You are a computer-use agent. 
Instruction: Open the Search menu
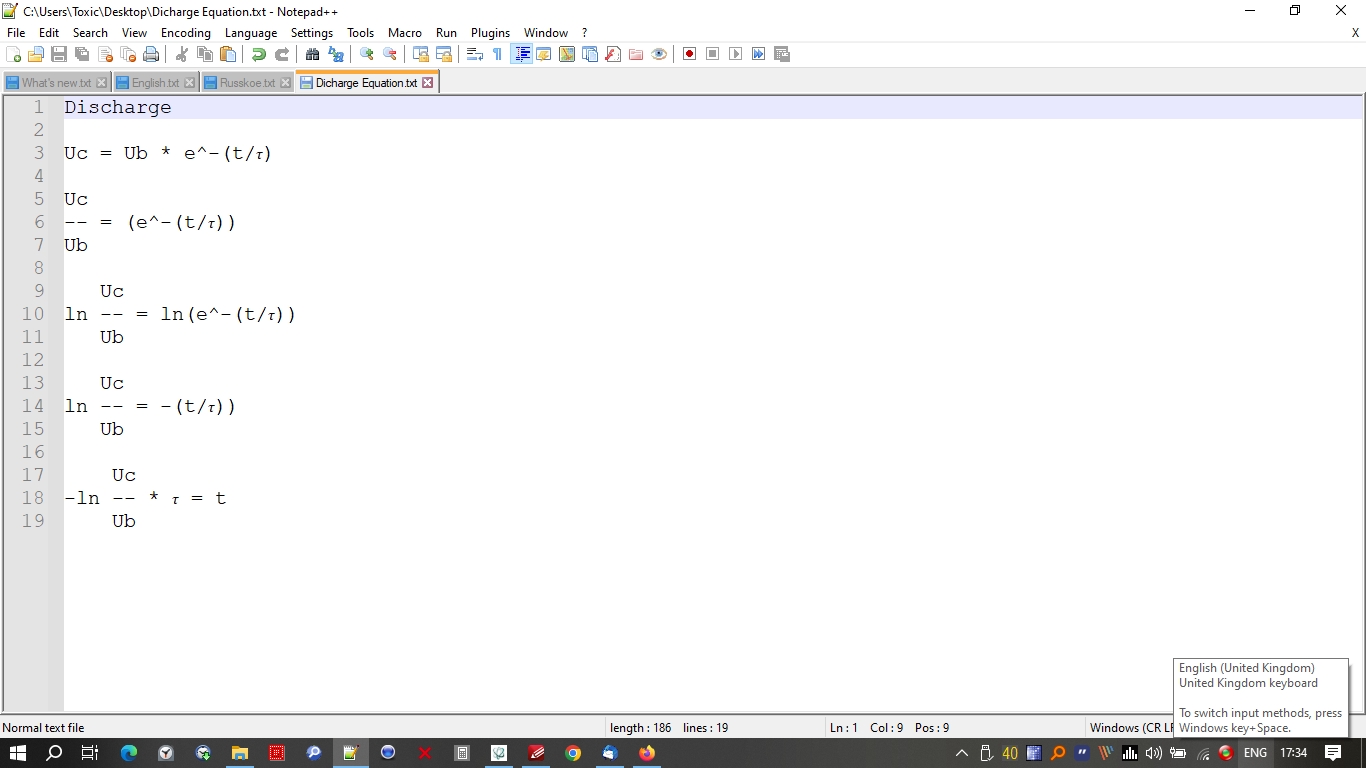(90, 33)
